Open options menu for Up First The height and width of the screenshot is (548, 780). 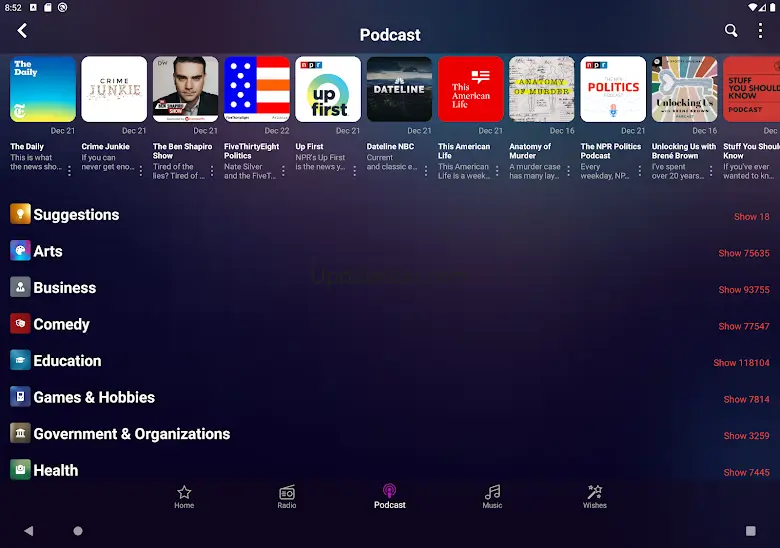355,171
